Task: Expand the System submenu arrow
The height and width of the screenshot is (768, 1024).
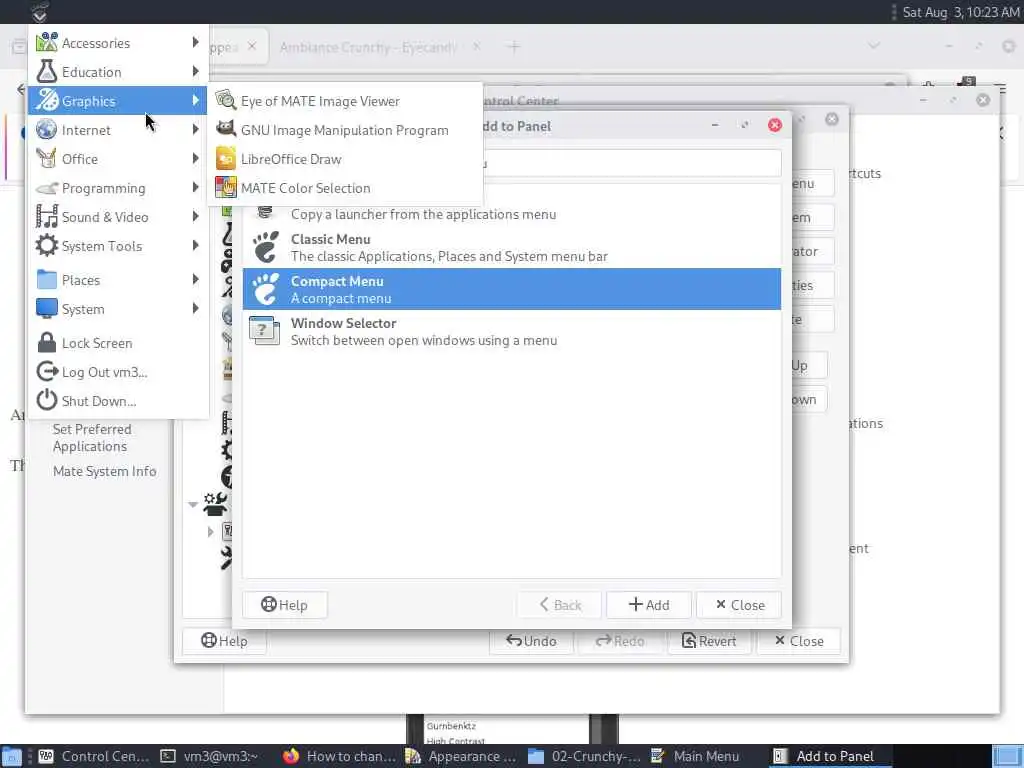Action: pos(195,308)
